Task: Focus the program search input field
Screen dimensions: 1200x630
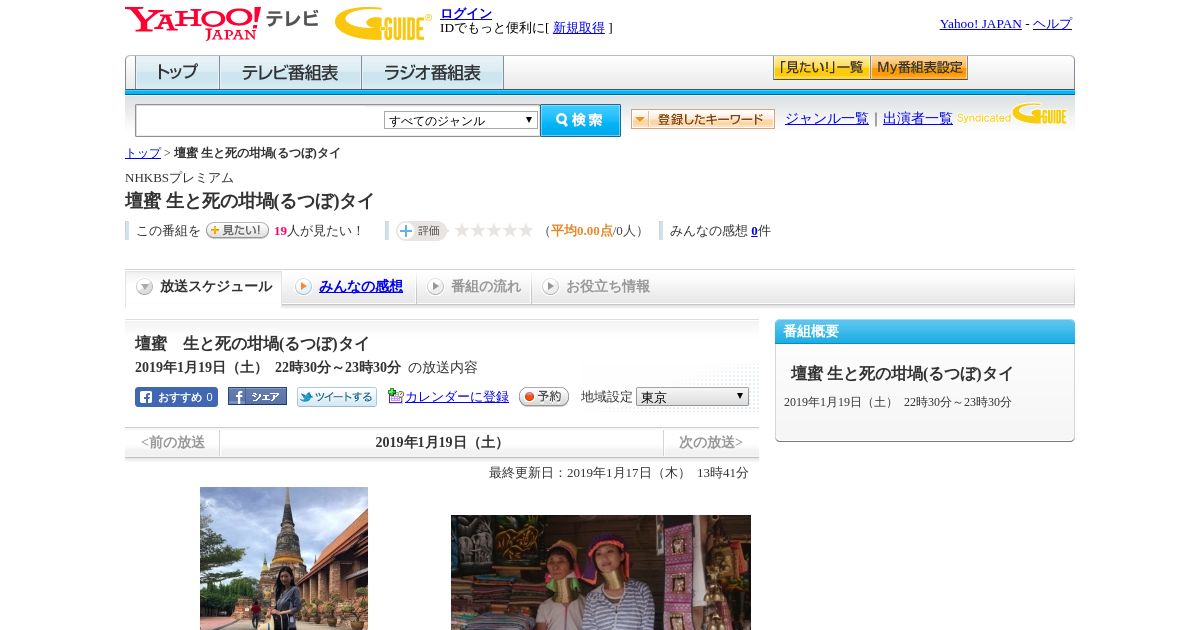Action: click(x=260, y=120)
